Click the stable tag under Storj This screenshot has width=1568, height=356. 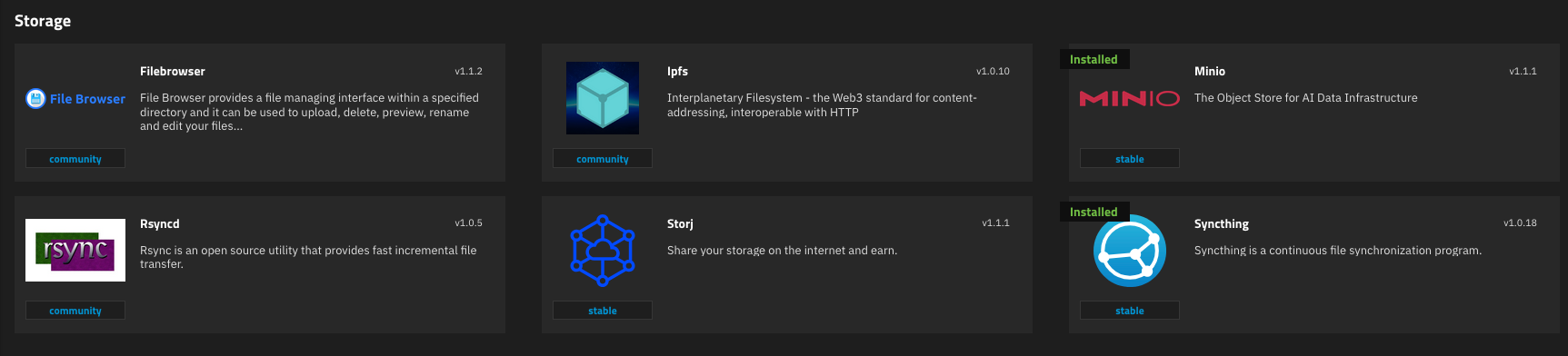pyautogui.click(x=603, y=311)
